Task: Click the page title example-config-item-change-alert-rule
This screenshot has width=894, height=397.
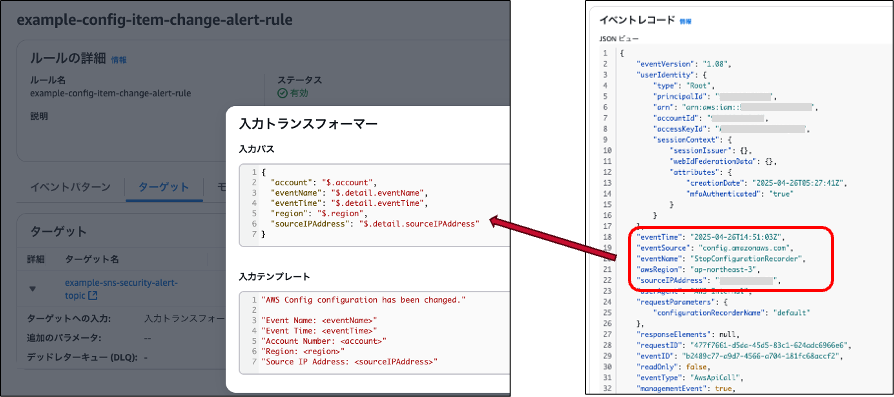Action: pyautogui.click(x=155, y=21)
